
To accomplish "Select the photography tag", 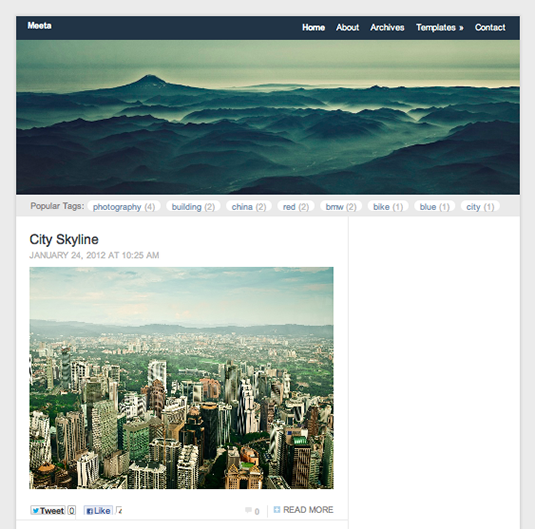I will (124, 207).
